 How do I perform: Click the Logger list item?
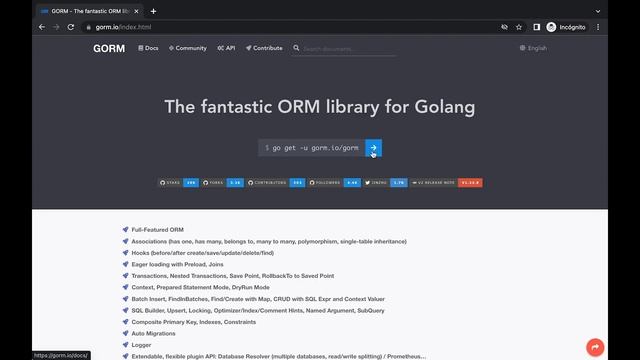pos(141,345)
